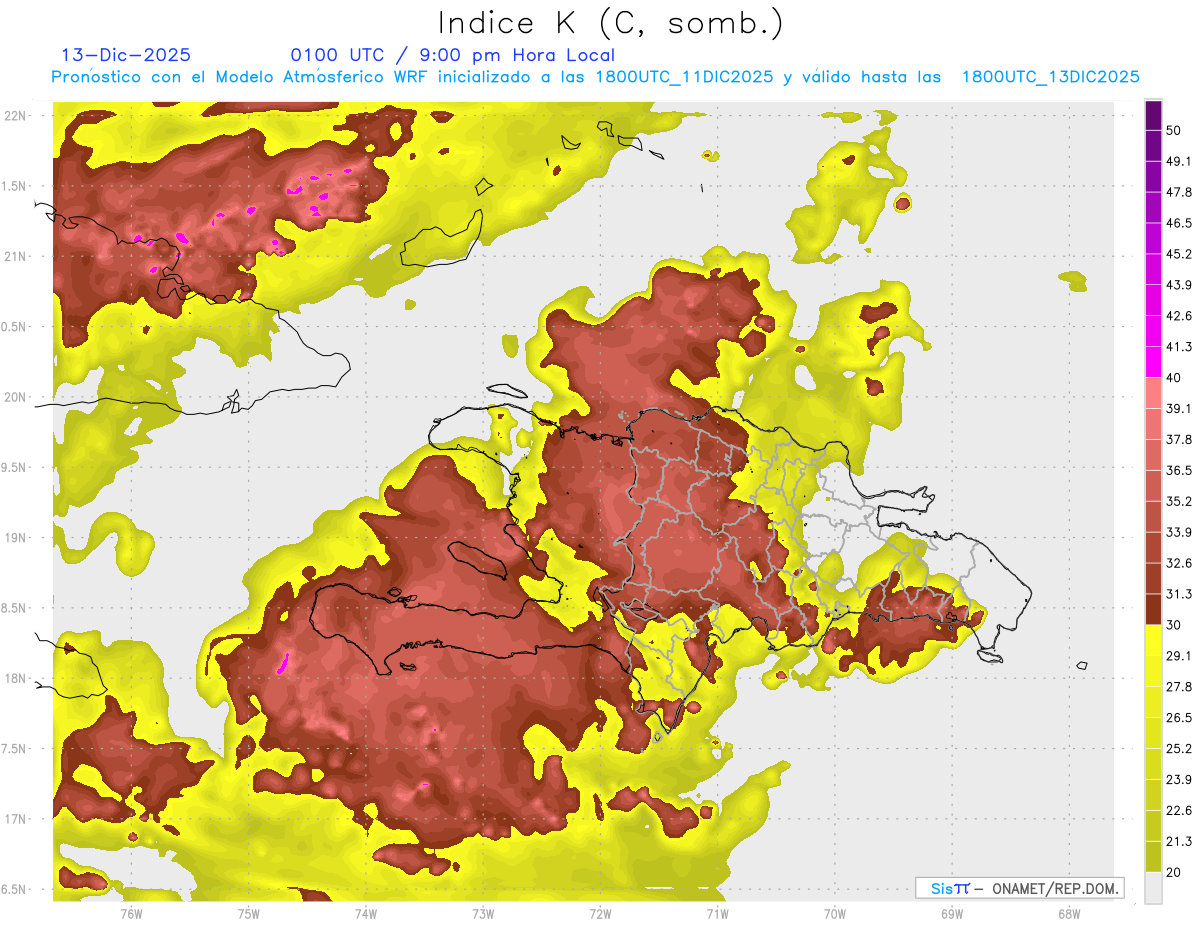Click the '8.5N' latitude label
The height and width of the screenshot is (927, 1200).
click(x=14, y=608)
